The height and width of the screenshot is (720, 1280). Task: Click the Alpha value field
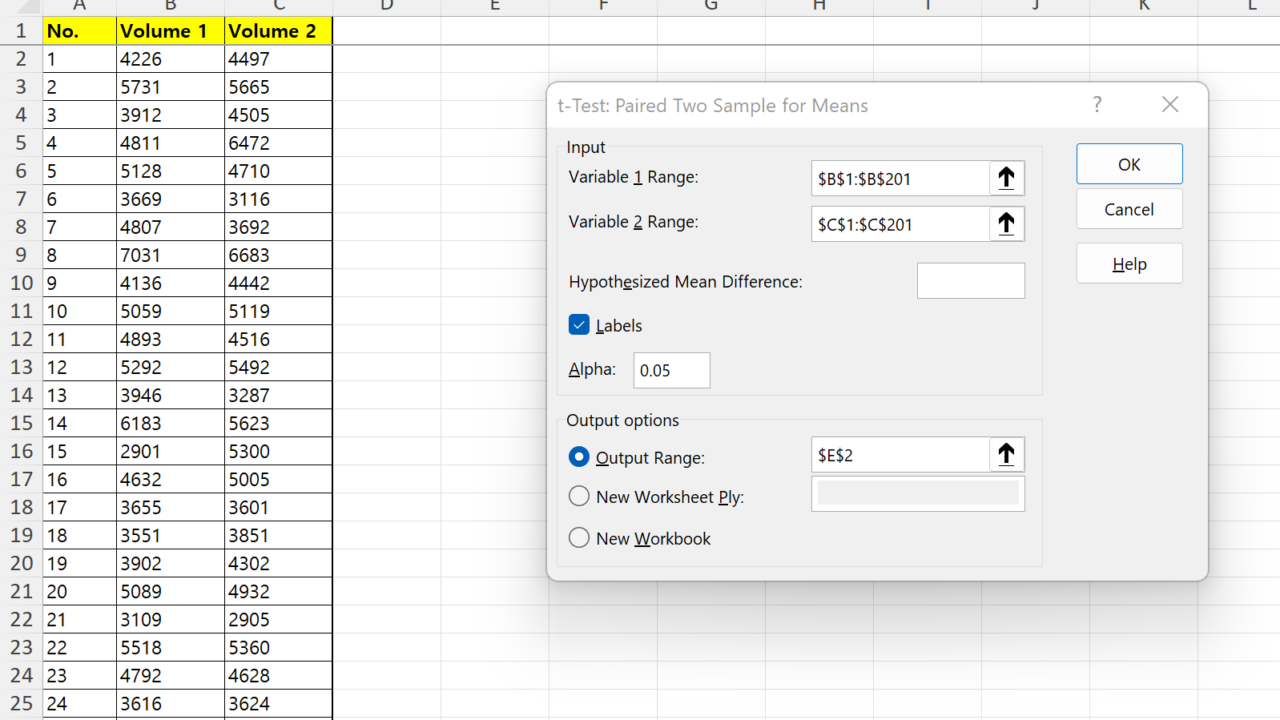671,370
